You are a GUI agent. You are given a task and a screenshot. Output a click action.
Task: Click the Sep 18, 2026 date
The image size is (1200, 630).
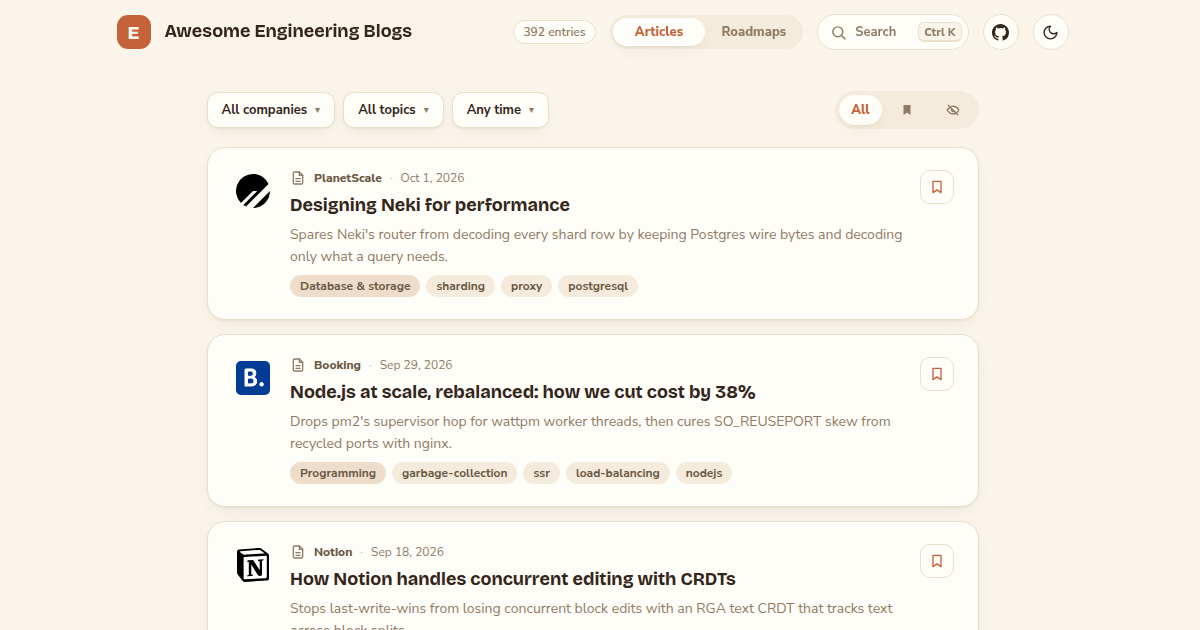[407, 552]
